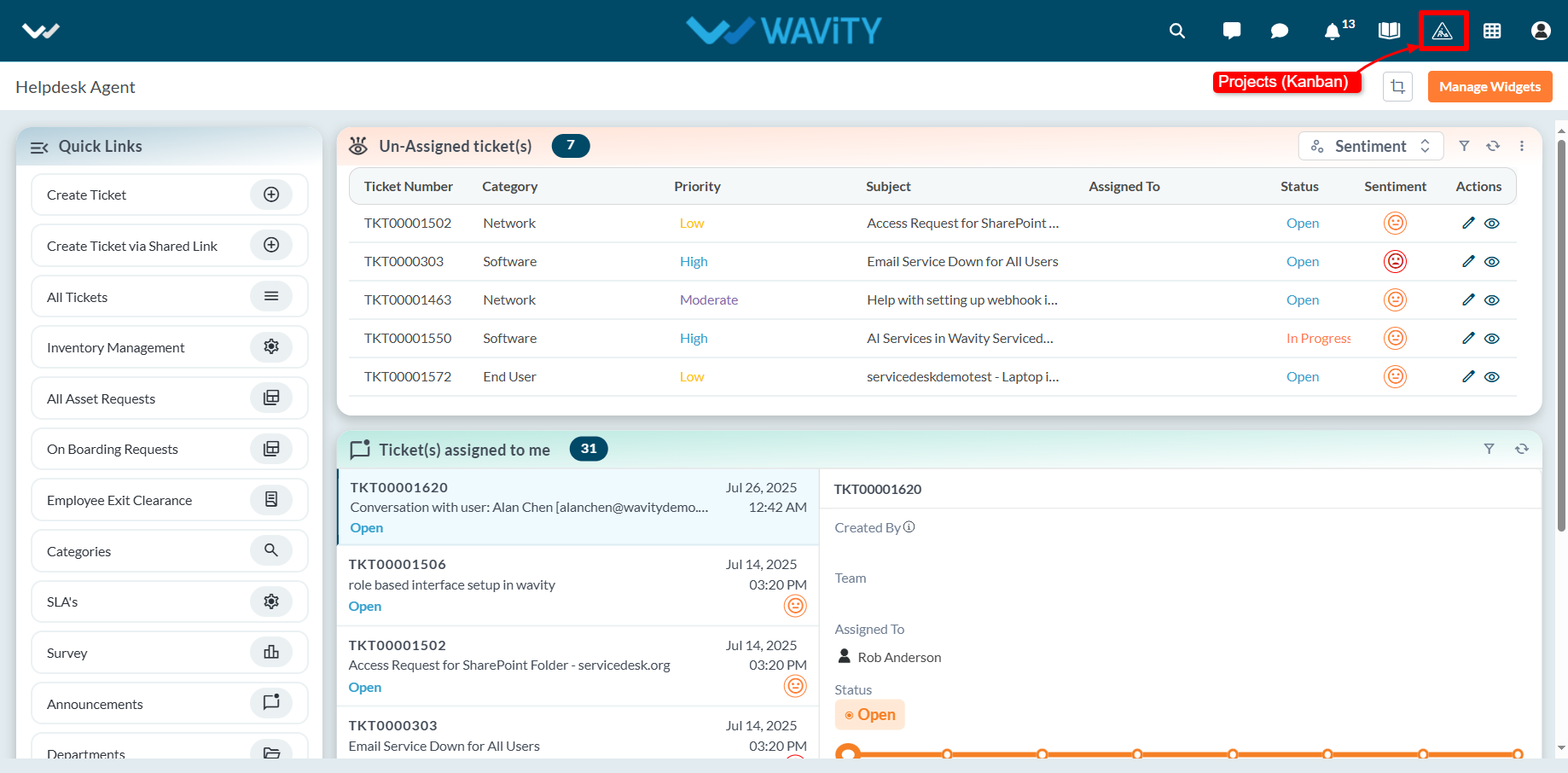Click the assigned tickets count badge 31
Image resolution: width=1568 pixels, height=773 pixels.
[x=589, y=449]
